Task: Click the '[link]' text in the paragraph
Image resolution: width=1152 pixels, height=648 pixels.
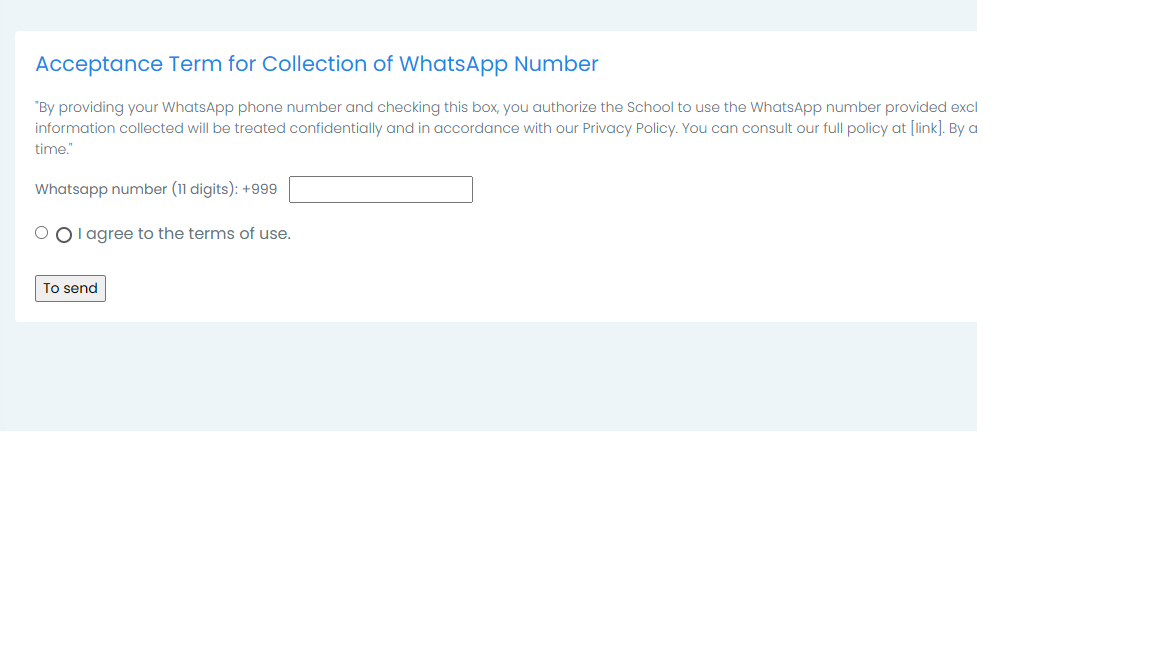Action: pyautogui.click(x=926, y=128)
